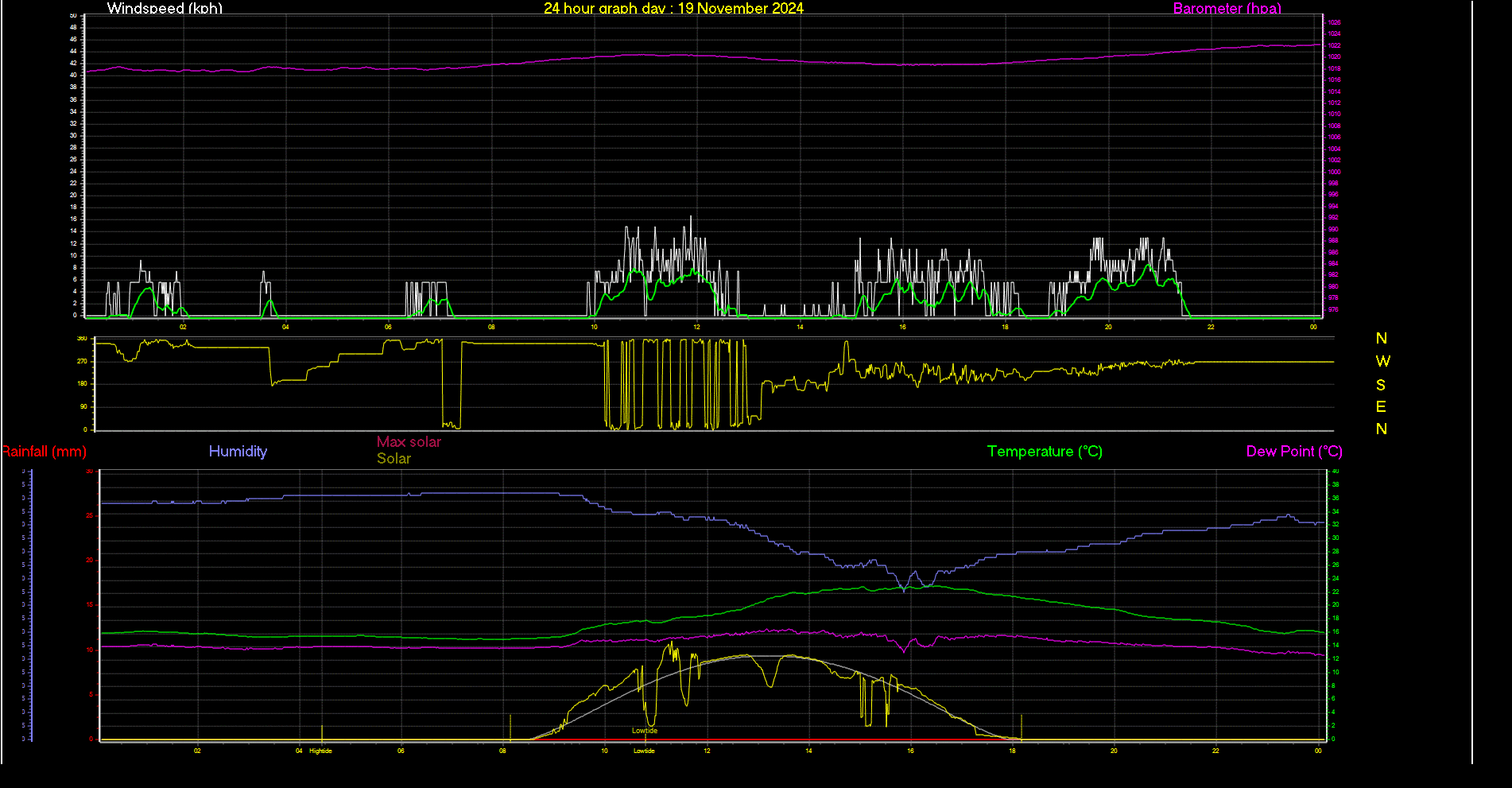
Task: Click the Rainfall (mm) label
Action: click(x=44, y=451)
